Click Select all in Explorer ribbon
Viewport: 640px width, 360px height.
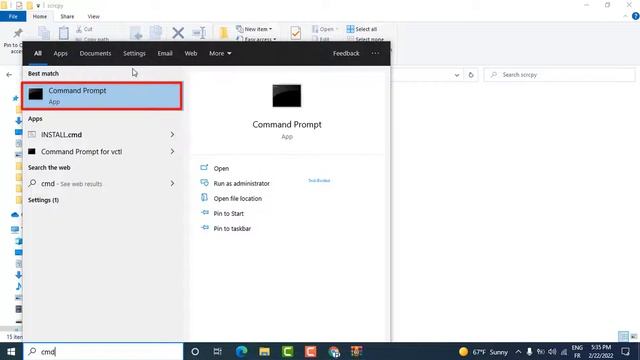[x=362, y=29]
